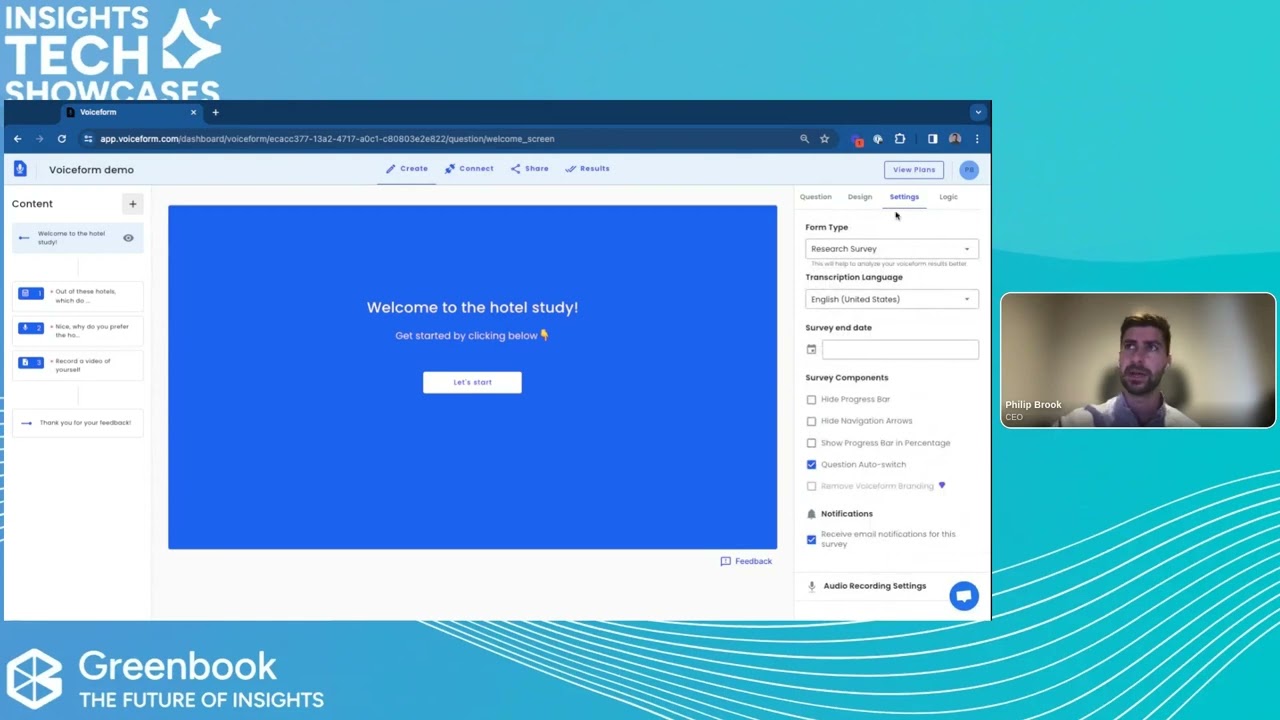This screenshot has height=720, width=1280.
Task: Check Hide Progress Bar
Action: (x=811, y=399)
